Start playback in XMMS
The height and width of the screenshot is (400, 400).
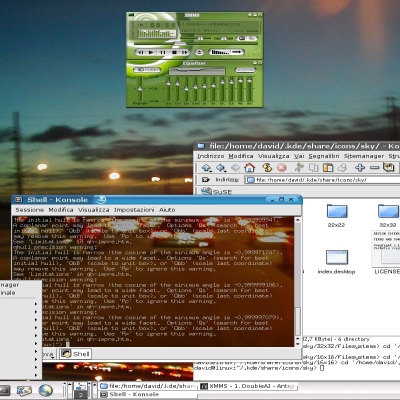151,52
